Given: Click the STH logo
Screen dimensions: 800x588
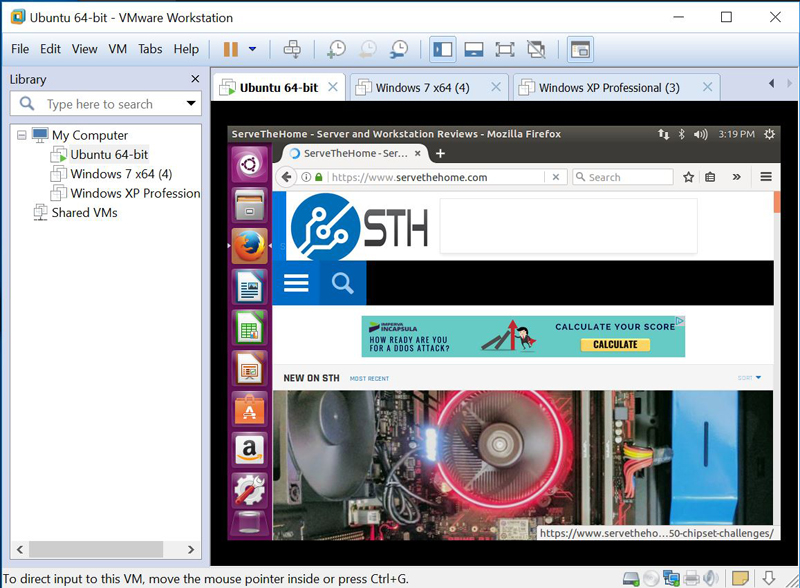Looking at the screenshot, I should tap(359, 227).
